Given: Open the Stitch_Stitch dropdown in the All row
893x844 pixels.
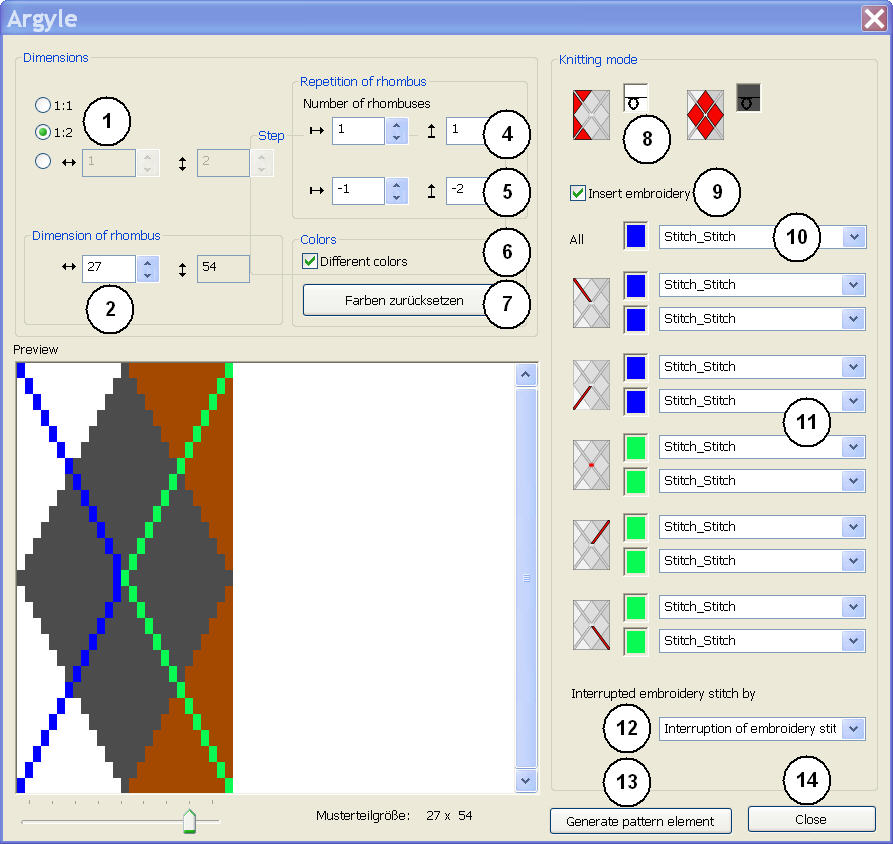Looking at the screenshot, I should [x=853, y=237].
